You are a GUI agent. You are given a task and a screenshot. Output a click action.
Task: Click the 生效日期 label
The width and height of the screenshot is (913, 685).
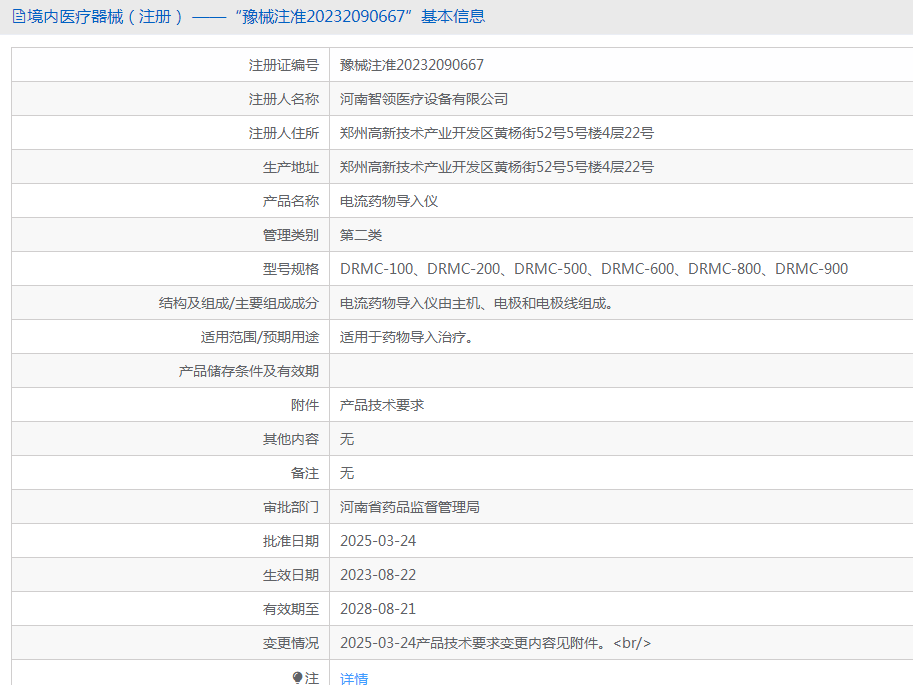291,575
